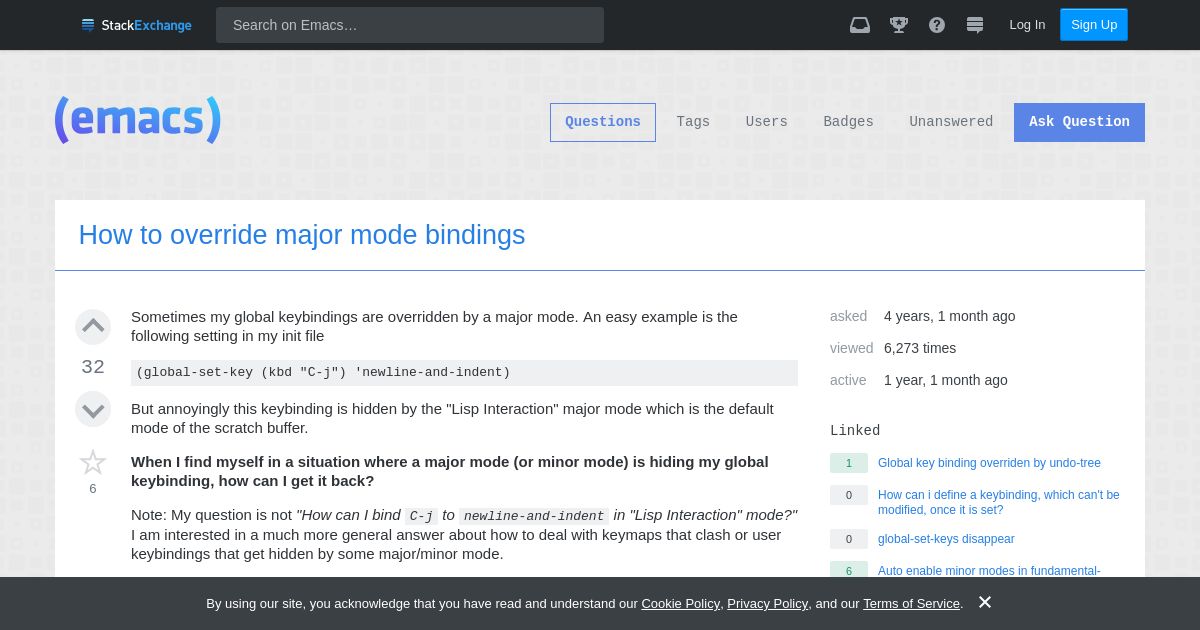Viewport: 1200px width, 630px height.
Task: Click inline code 'newline-and-indent' in the note
Action: click(534, 516)
